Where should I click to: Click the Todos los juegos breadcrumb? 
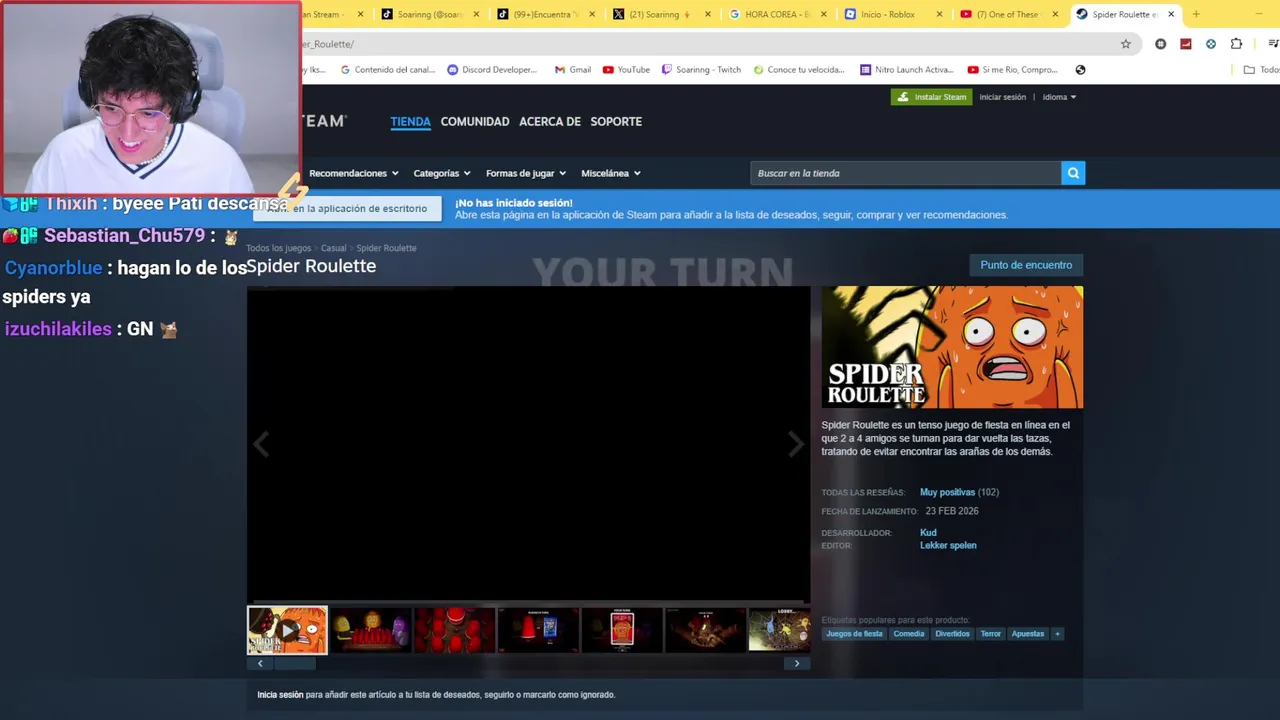[x=278, y=248]
